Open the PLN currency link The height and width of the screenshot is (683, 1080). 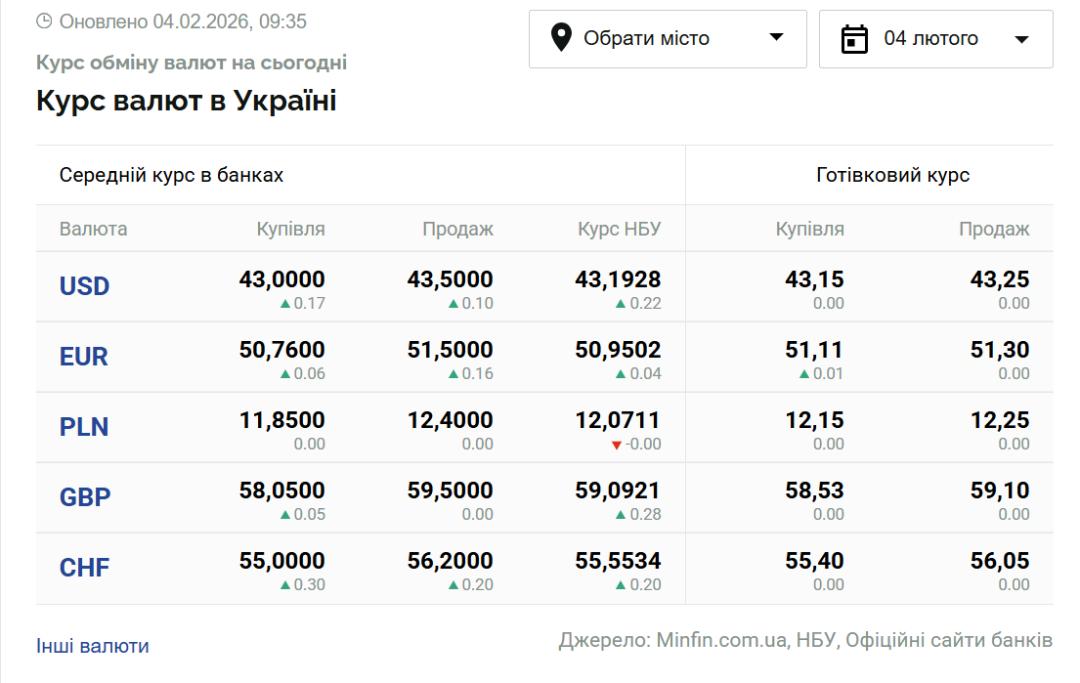click(x=84, y=427)
